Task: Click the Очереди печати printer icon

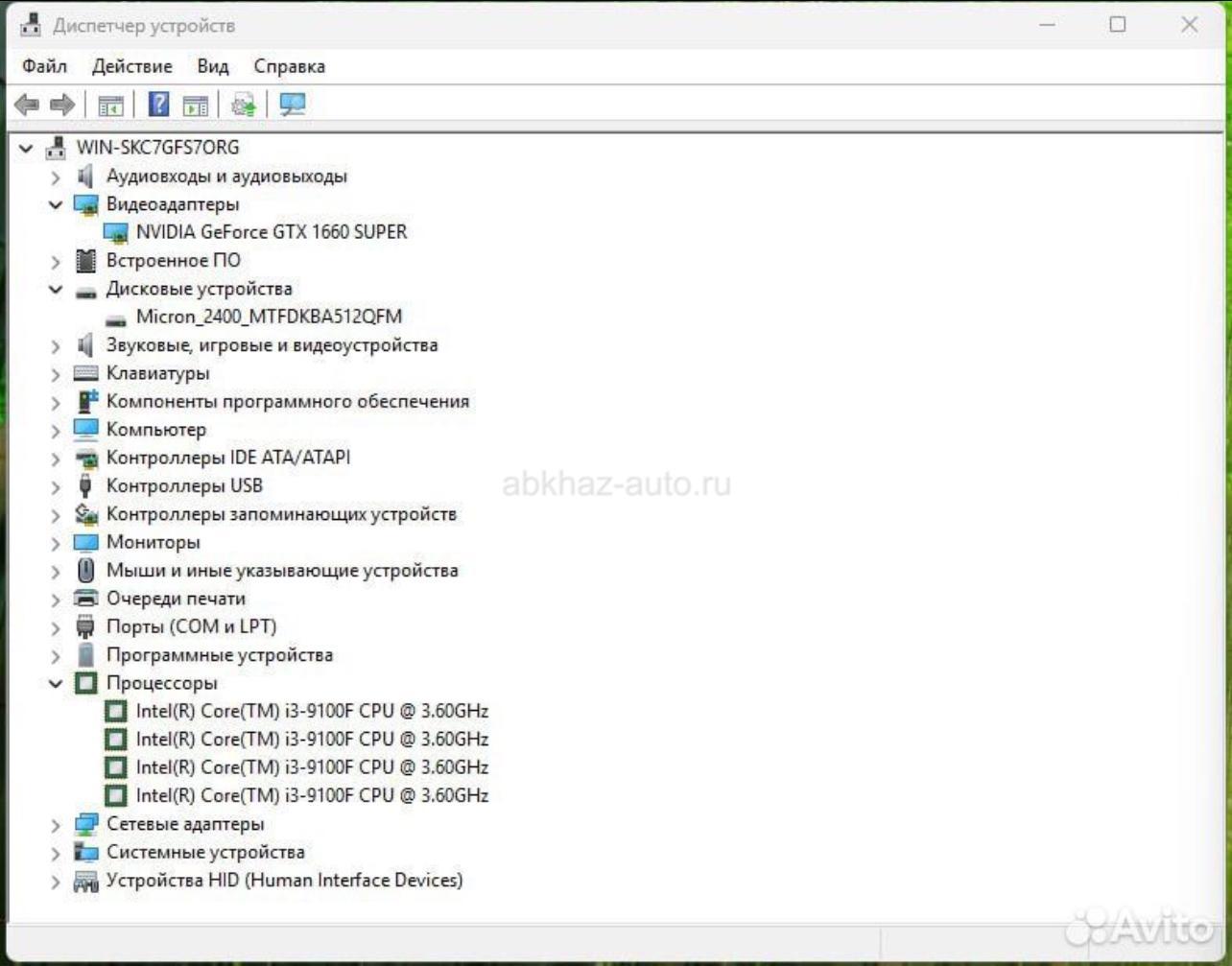Action: click(86, 599)
